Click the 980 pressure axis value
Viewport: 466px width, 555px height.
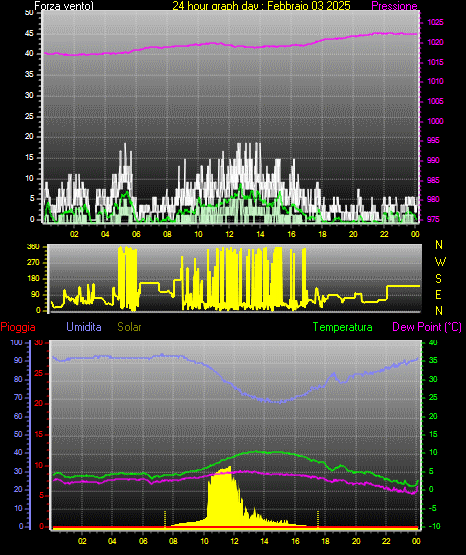[433, 200]
